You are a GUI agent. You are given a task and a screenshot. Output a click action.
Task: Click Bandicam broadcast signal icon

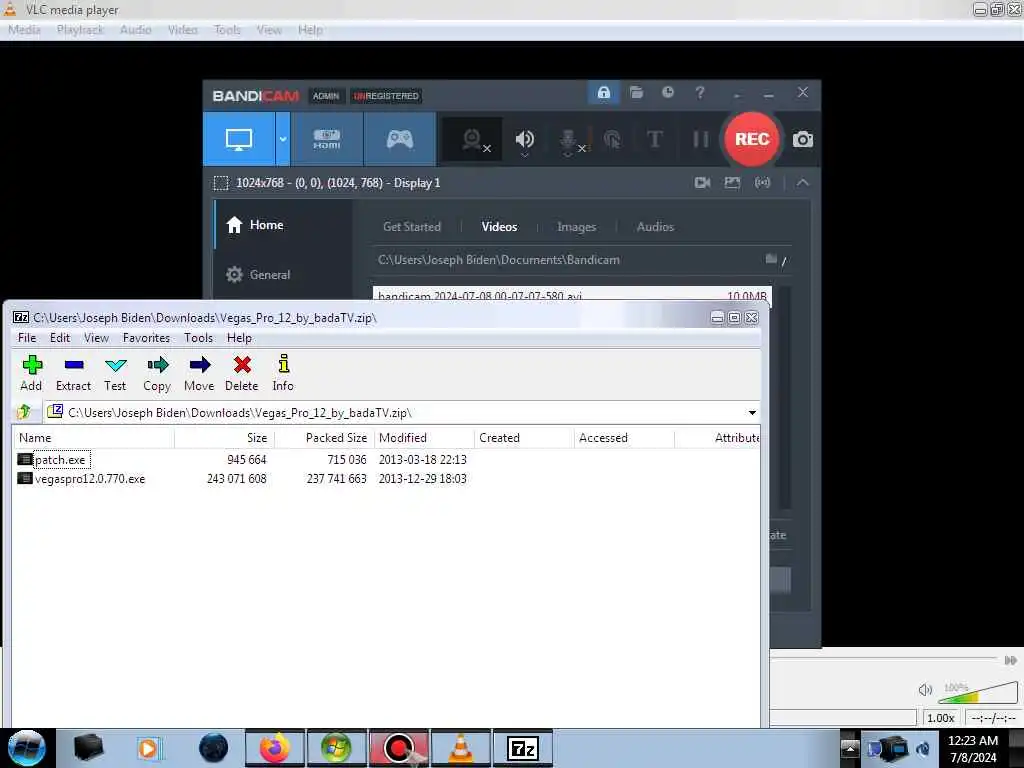coord(762,183)
